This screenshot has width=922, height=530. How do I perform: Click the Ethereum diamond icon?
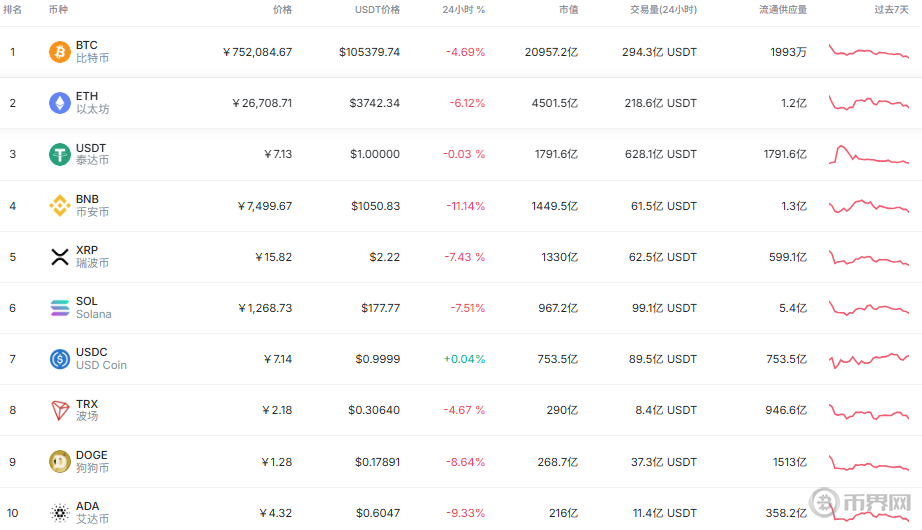60,103
